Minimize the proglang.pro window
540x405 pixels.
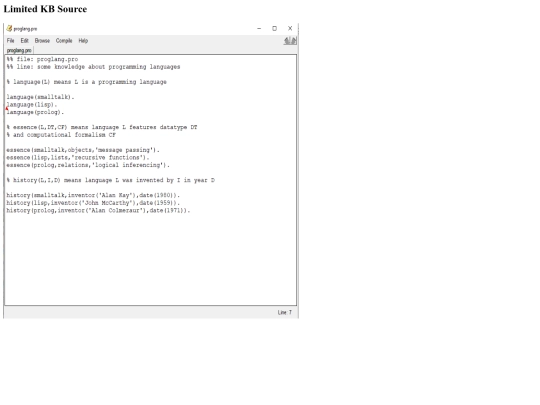(x=259, y=29)
